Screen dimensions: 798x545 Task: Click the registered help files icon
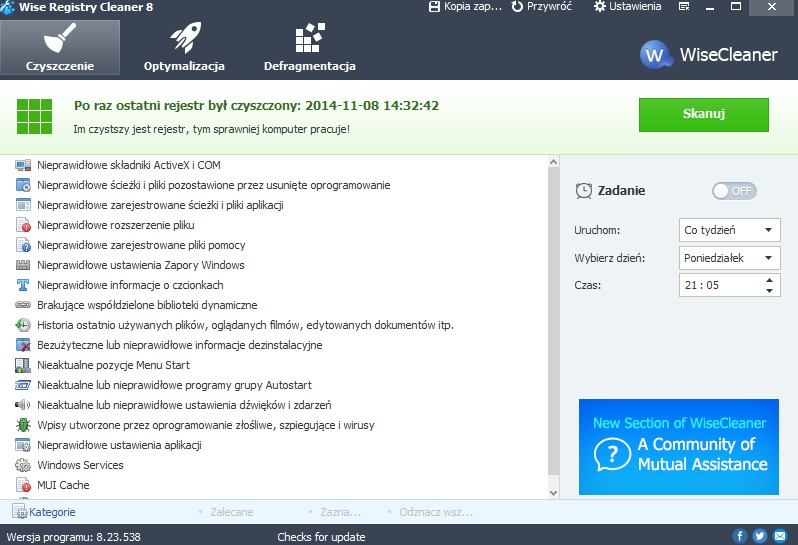[23, 245]
